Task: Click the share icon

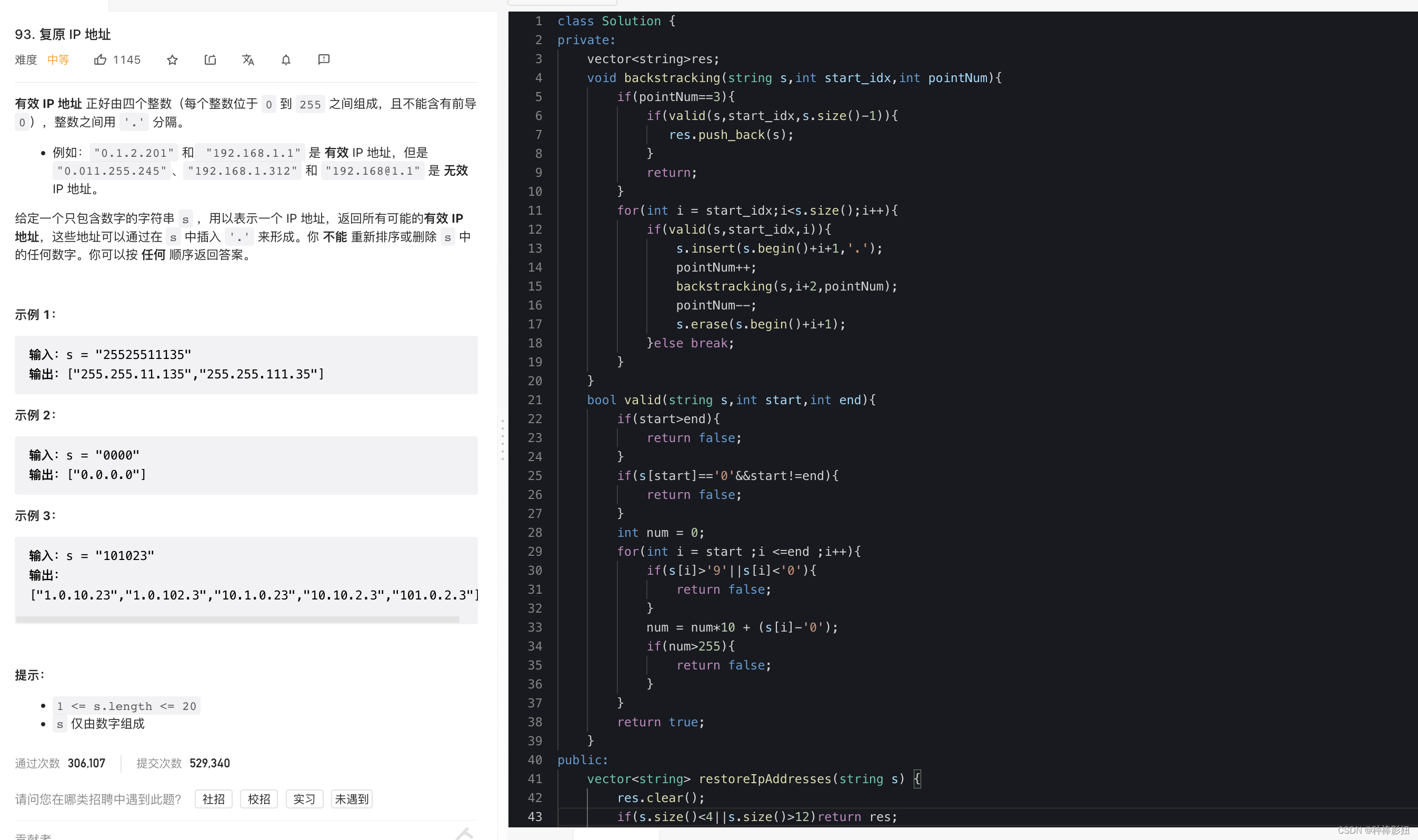Action: coord(210,59)
